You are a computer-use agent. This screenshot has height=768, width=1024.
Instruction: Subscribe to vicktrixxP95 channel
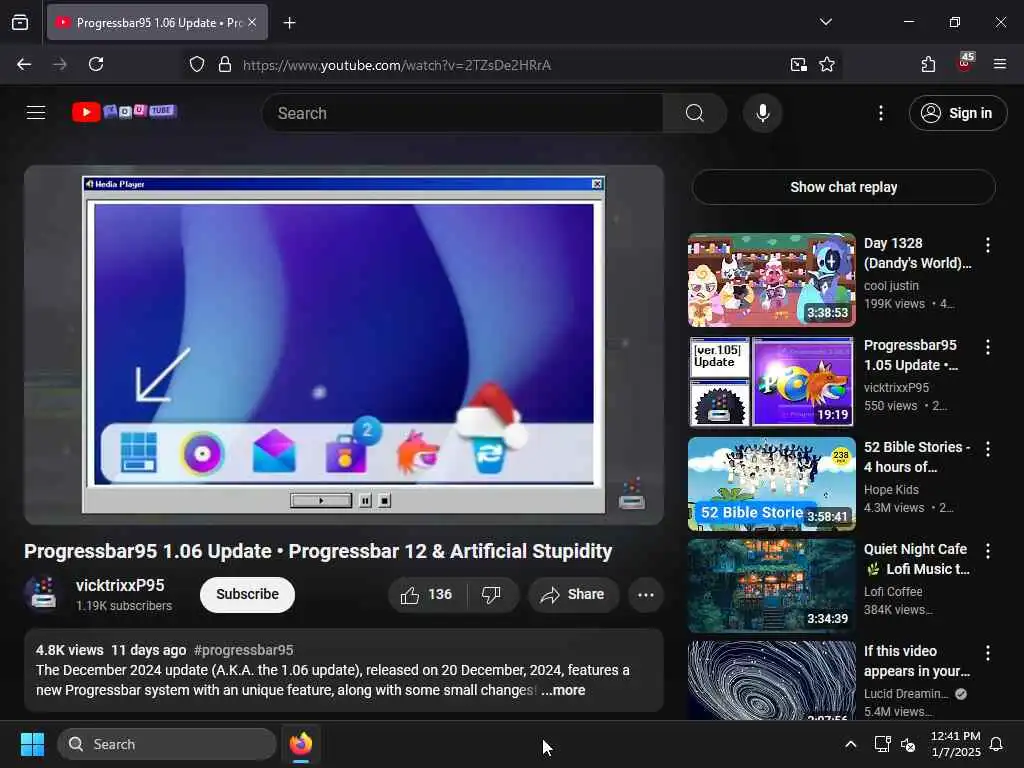point(248,594)
